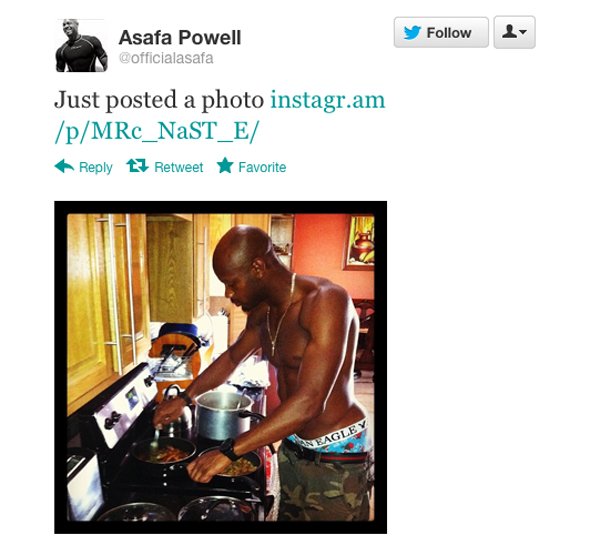590x545 pixels.
Task: Click the Reply arrow icon
Action: 64,166
